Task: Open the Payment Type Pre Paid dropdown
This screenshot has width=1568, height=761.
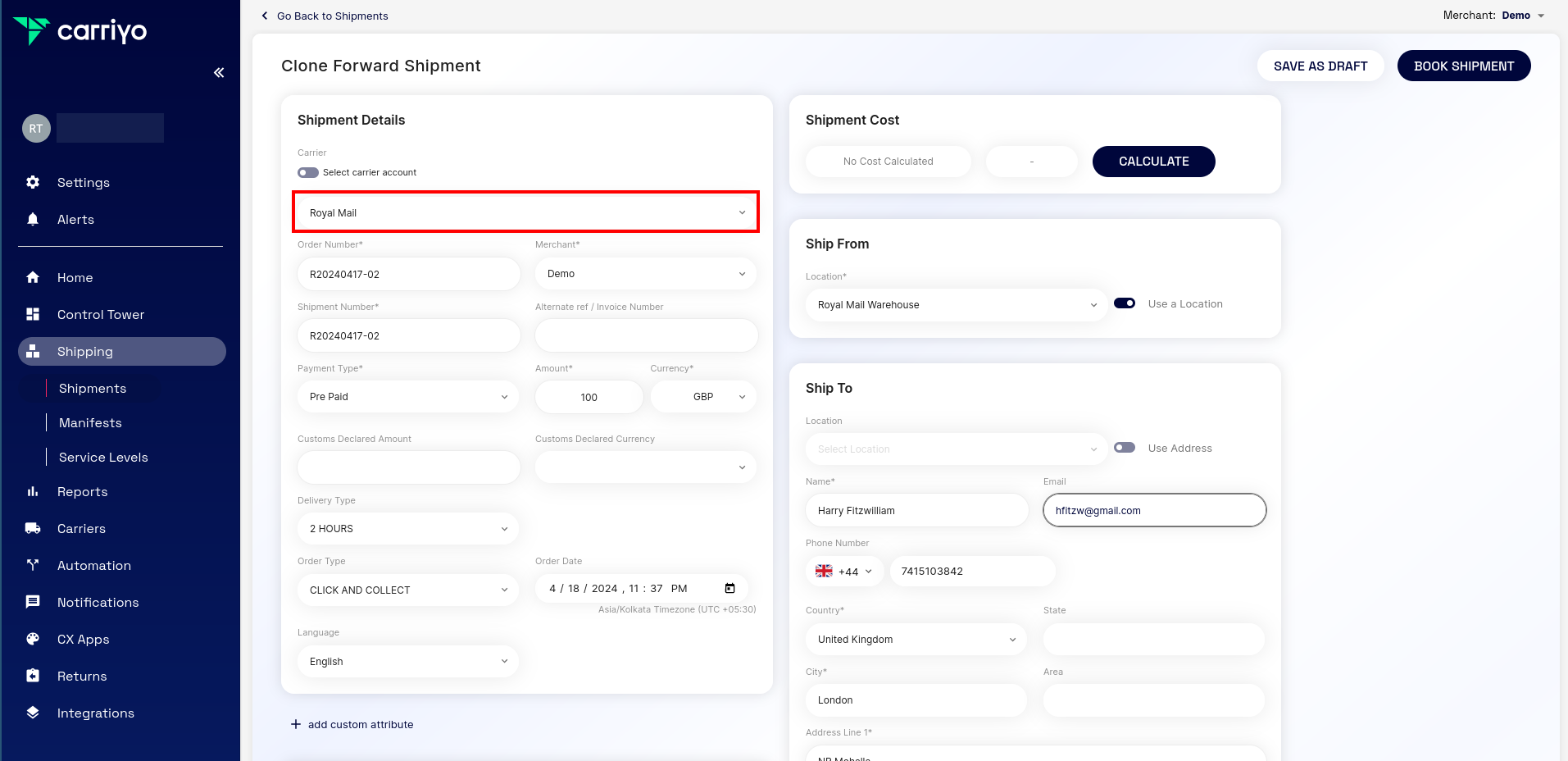Action: click(408, 397)
